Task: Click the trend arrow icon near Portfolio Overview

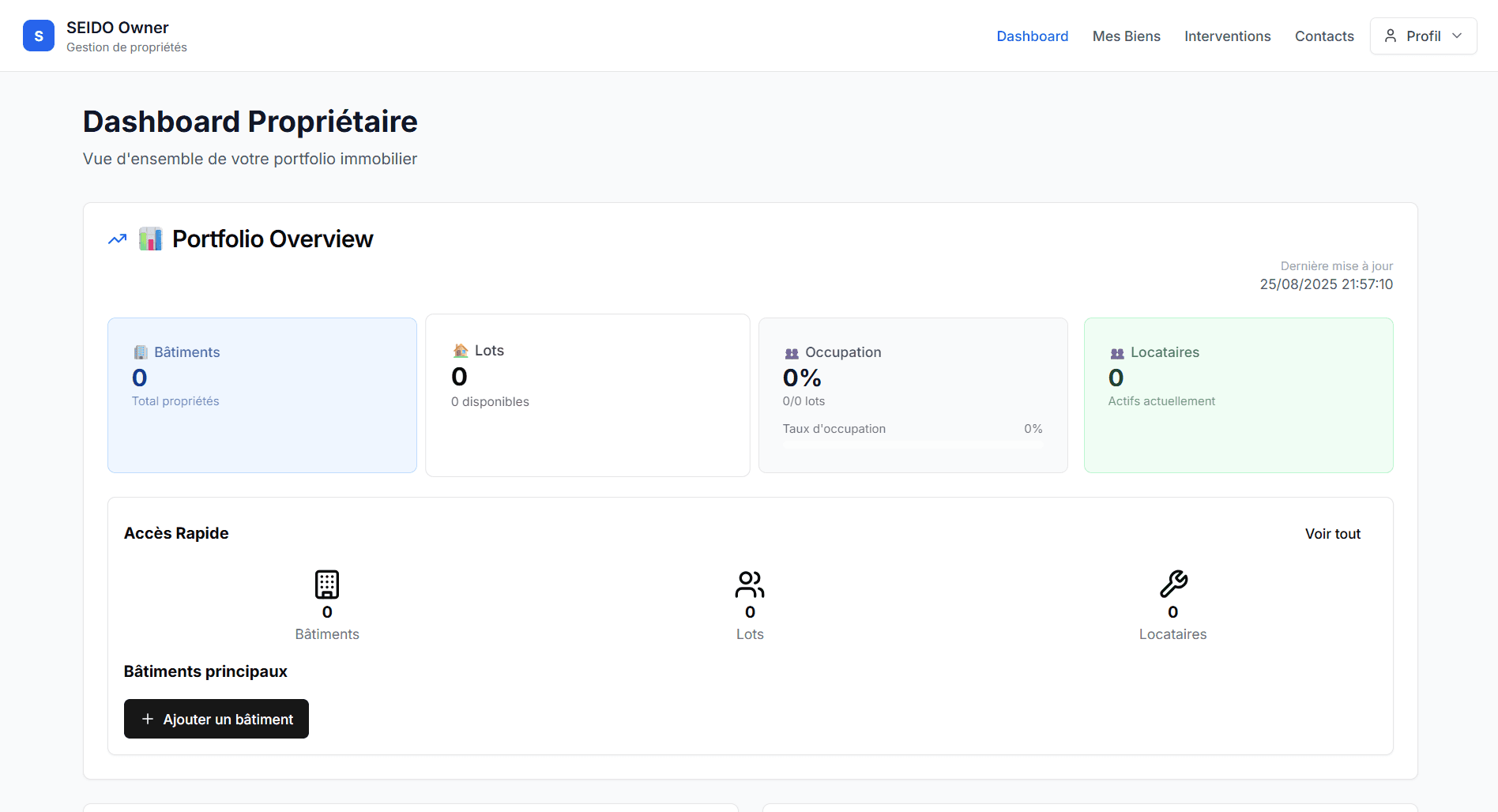Action: click(x=116, y=239)
